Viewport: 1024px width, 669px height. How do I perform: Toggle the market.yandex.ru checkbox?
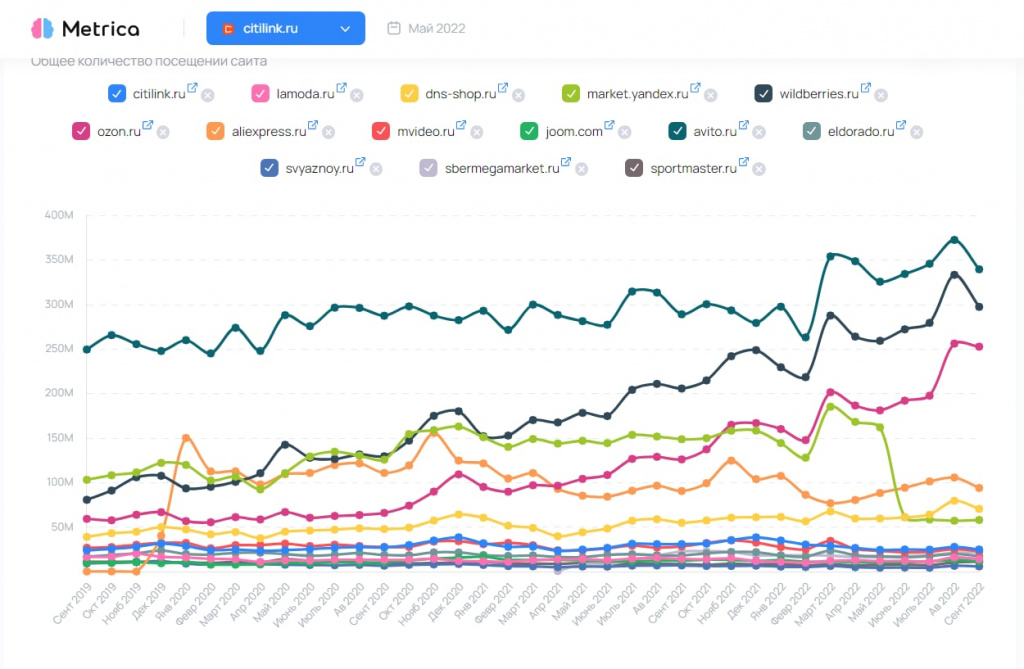[x=571, y=94]
